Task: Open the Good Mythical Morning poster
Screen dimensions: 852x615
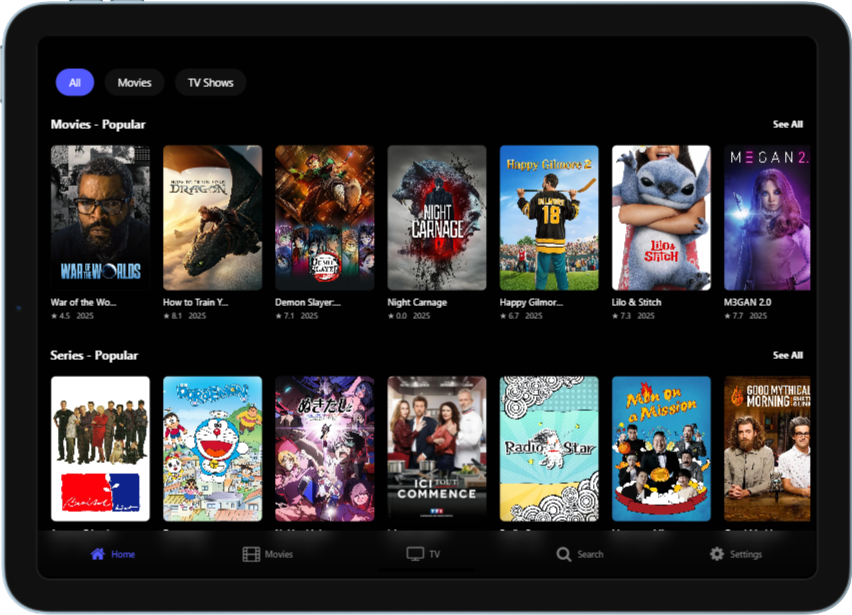Action: 767,449
